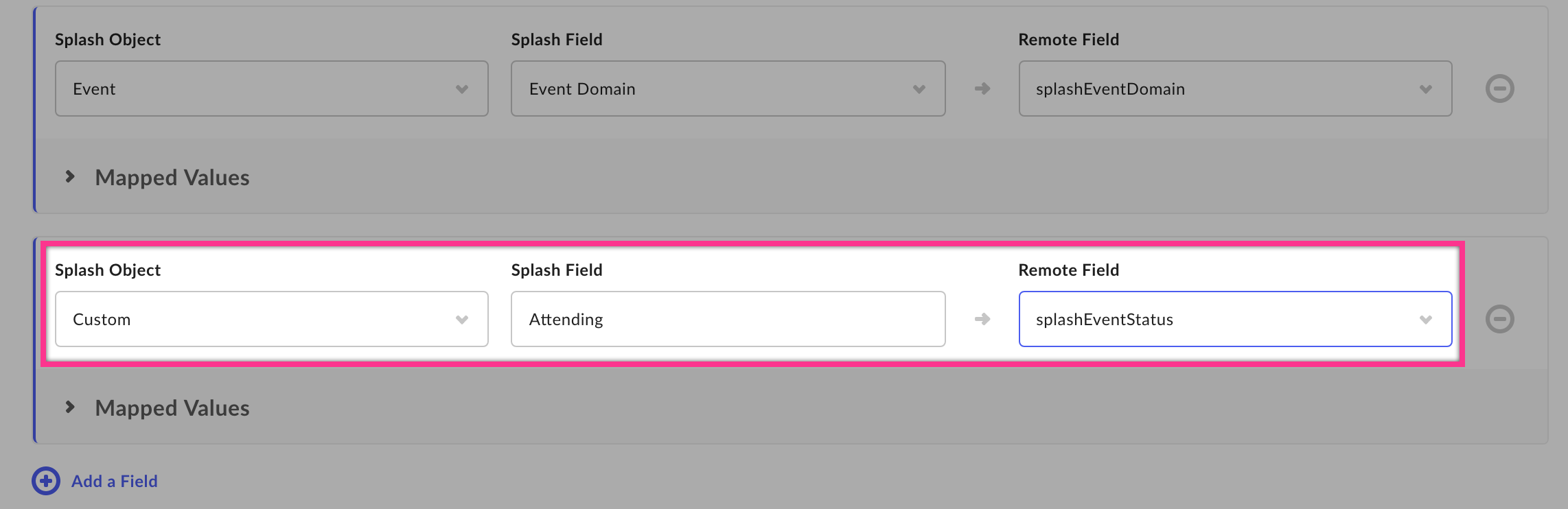The height and width of the screenshot is (509, 1568).
Task: Click the plus icon for Add a Field
Action: pyautogui.click(x=46, y=481)
